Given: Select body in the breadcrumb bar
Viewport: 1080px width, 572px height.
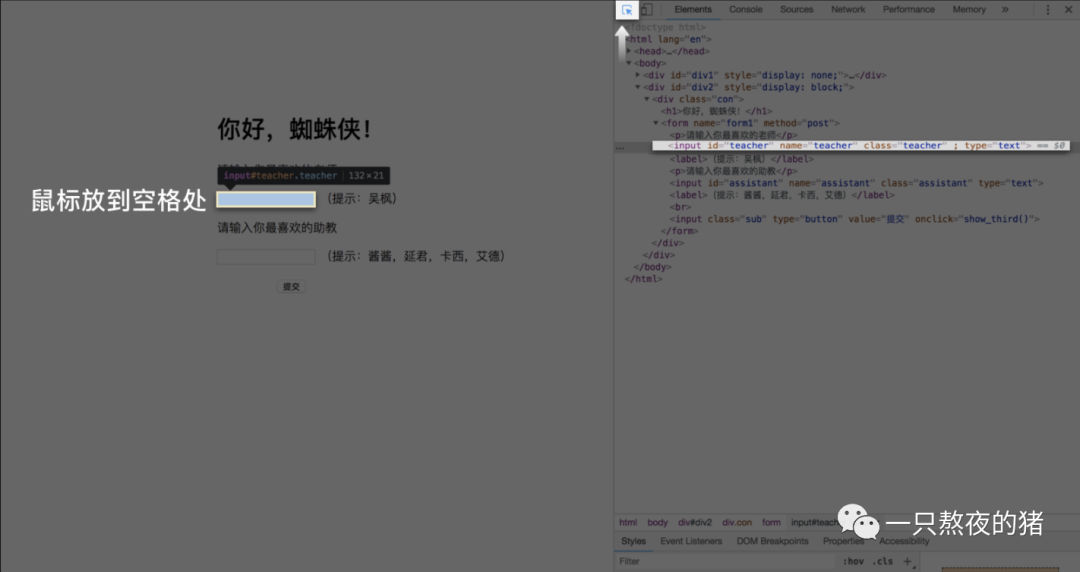Looking at the screenshot, I should point(657,522).
